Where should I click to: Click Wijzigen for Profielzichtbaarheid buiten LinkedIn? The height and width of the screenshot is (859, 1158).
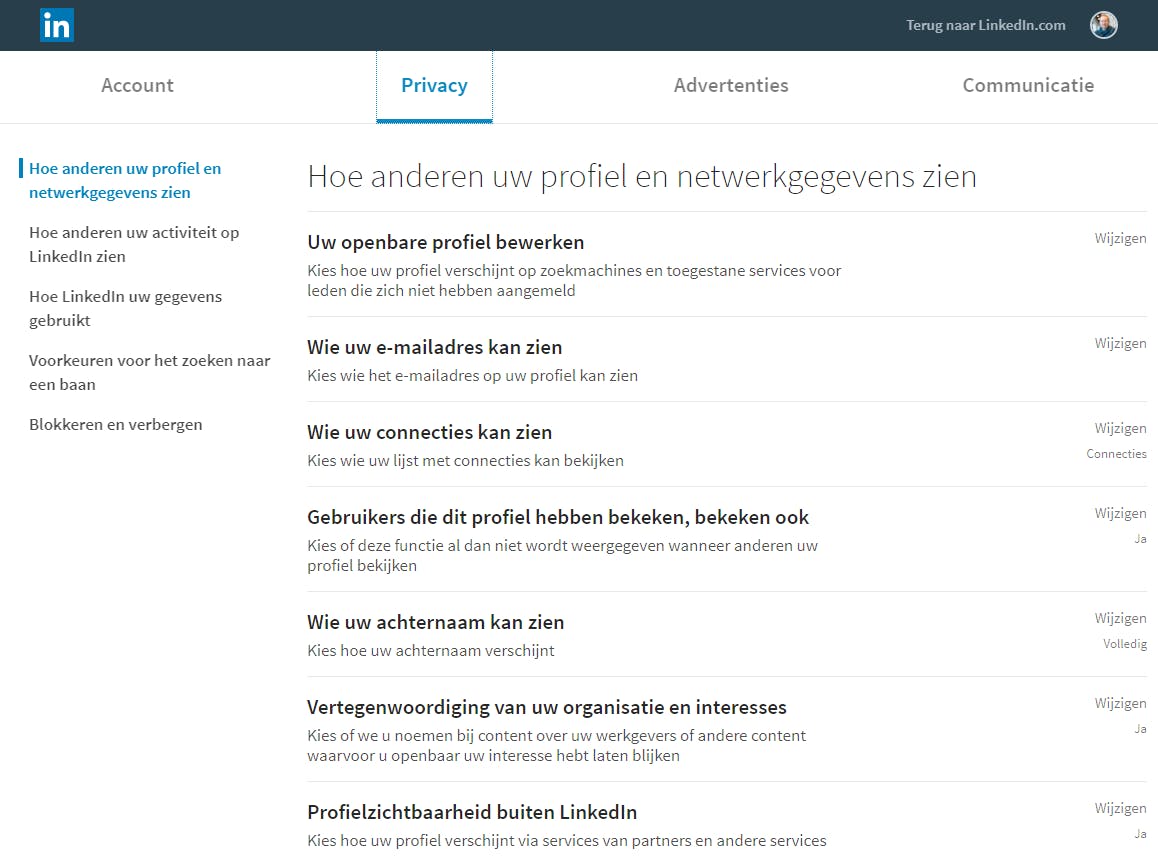point(1120,808)
